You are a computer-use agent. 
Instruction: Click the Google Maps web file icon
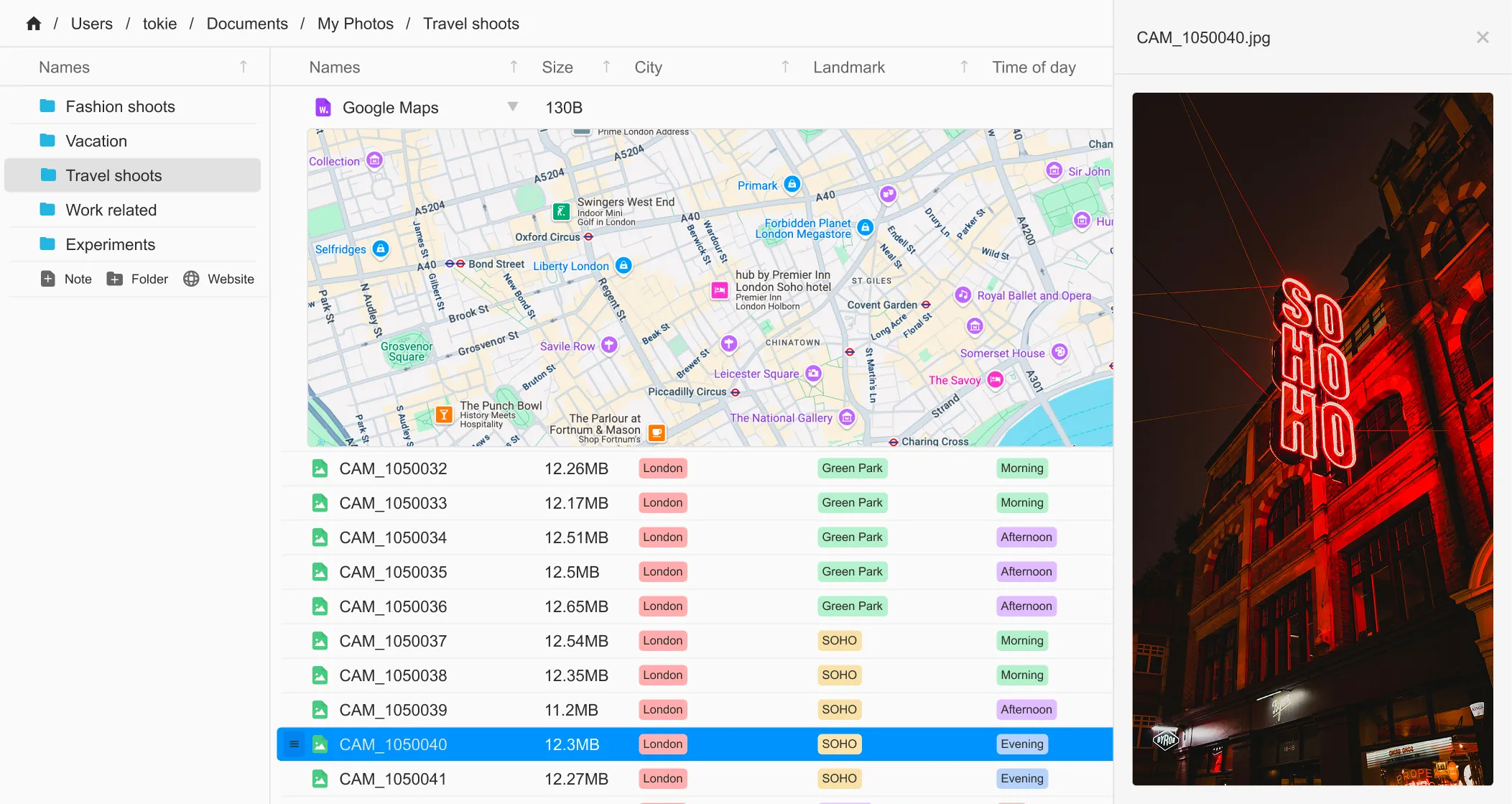coord(323,108)
